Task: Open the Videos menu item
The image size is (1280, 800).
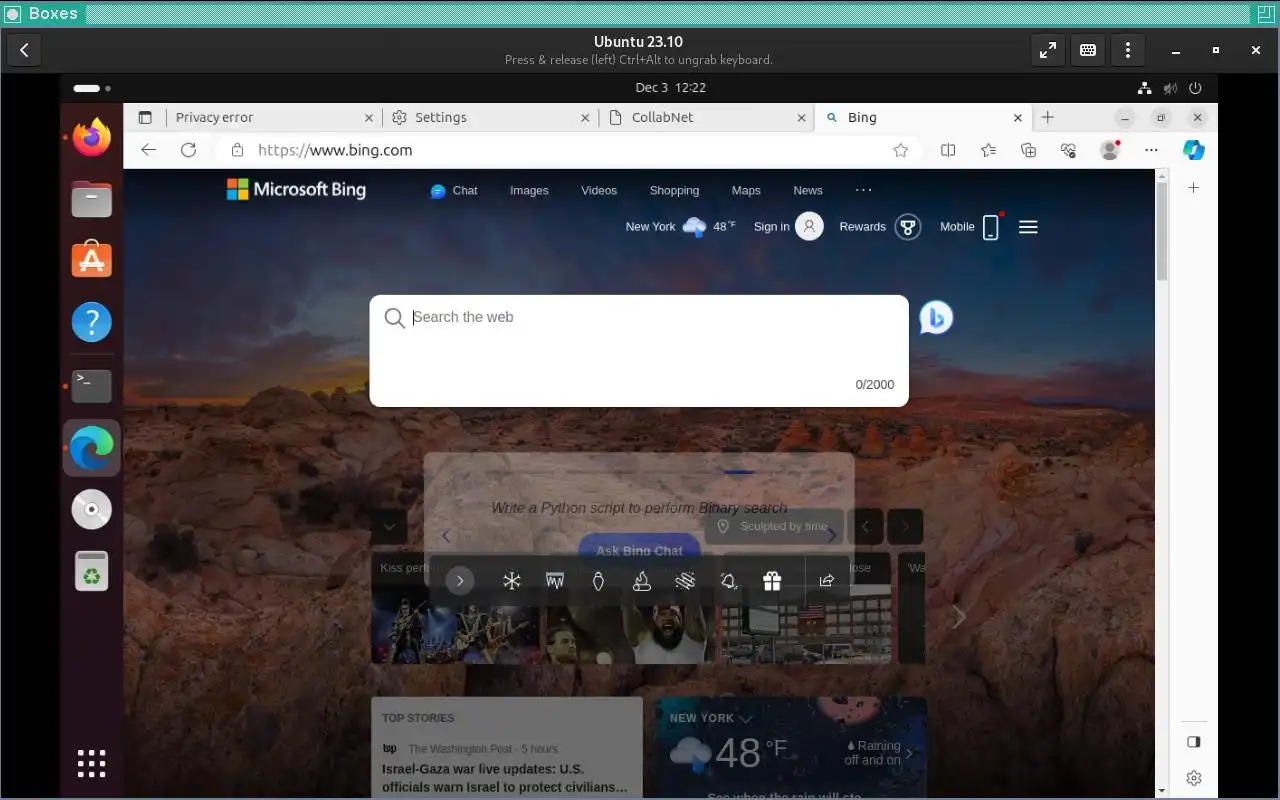Action: pyautogui.click(x=599, y=190)
